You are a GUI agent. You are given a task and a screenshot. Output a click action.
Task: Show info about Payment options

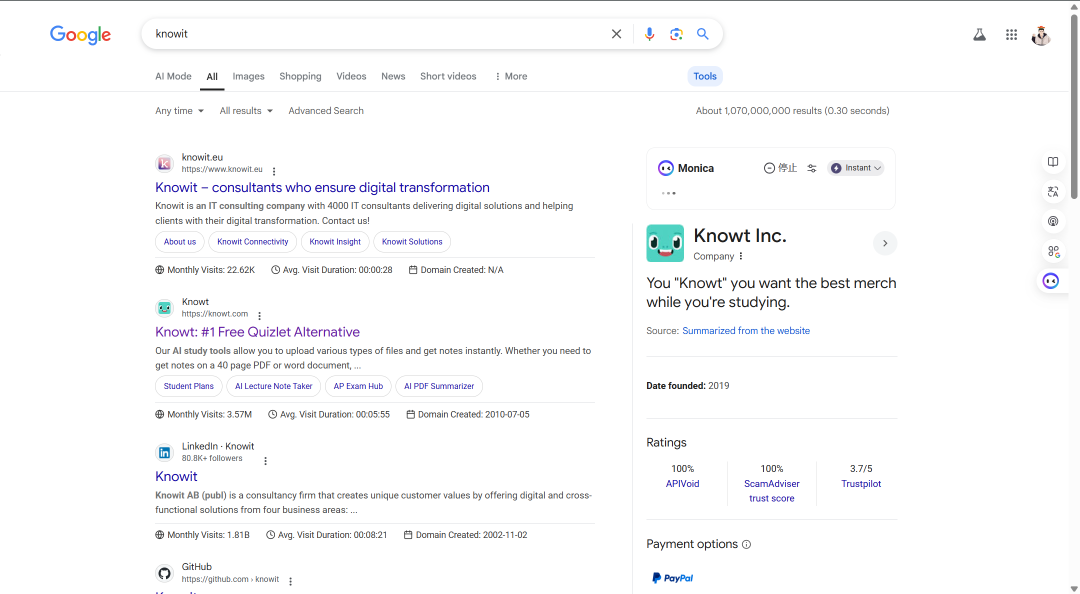click(x=747, y=544)
